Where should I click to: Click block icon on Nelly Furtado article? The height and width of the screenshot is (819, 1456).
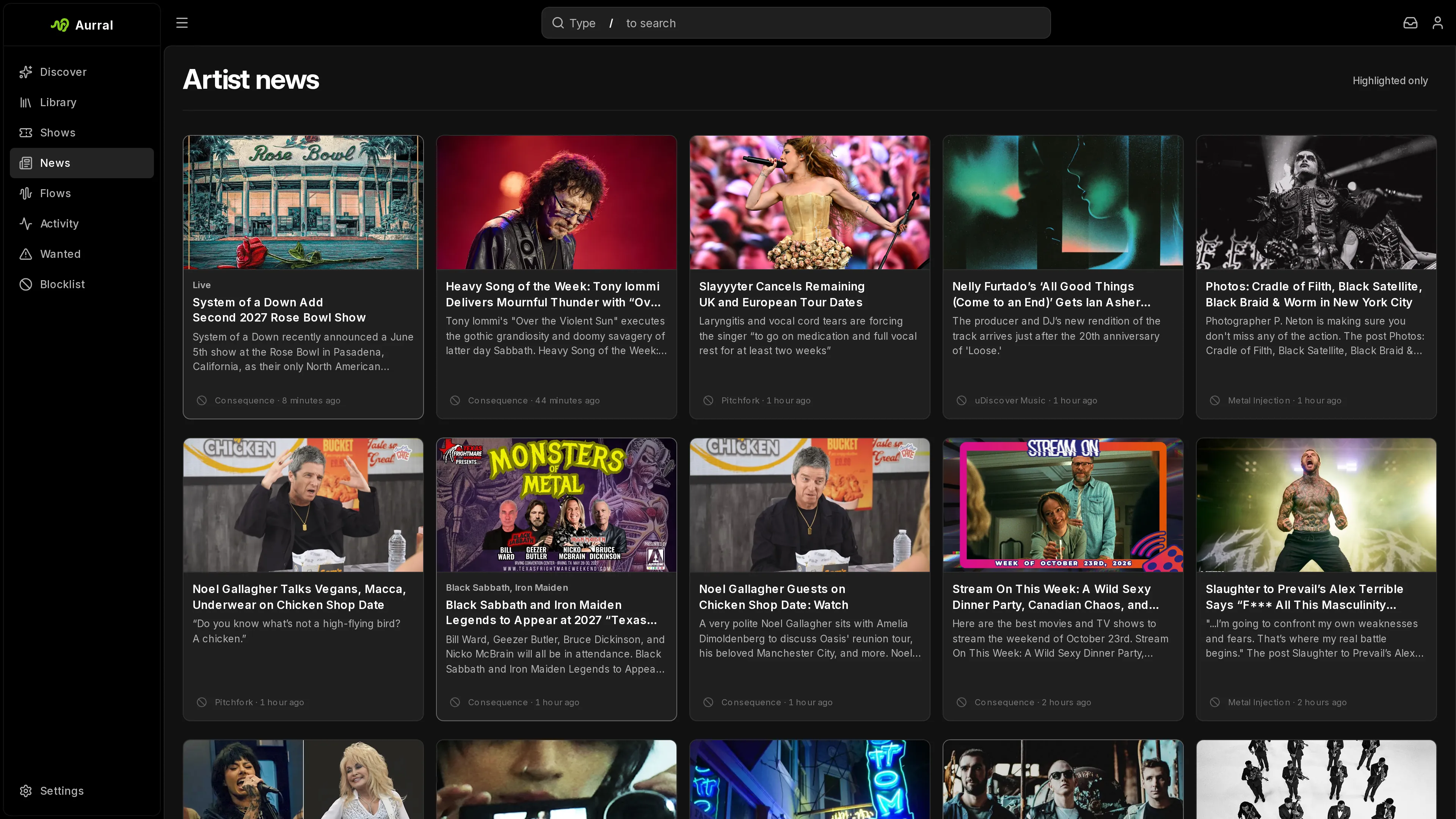[x=962, y=400]
